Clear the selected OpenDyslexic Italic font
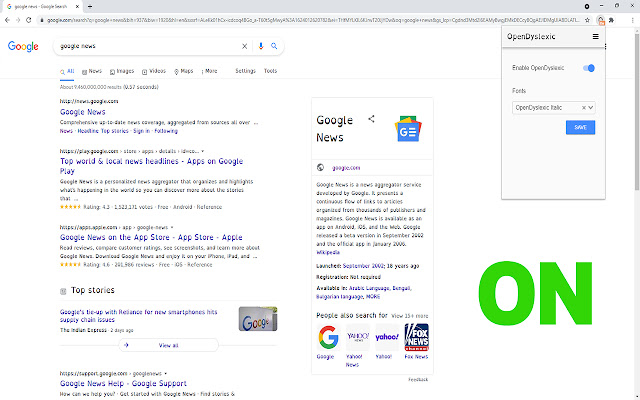 [583, 106]
